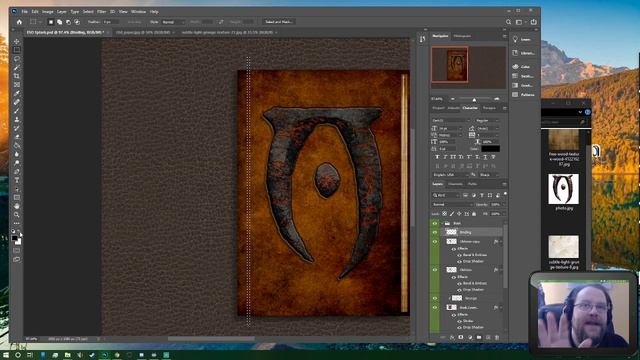Viewport: 640px width, 360px height.
Task: Select the Eraser tool
Action: tap(16, 137)
